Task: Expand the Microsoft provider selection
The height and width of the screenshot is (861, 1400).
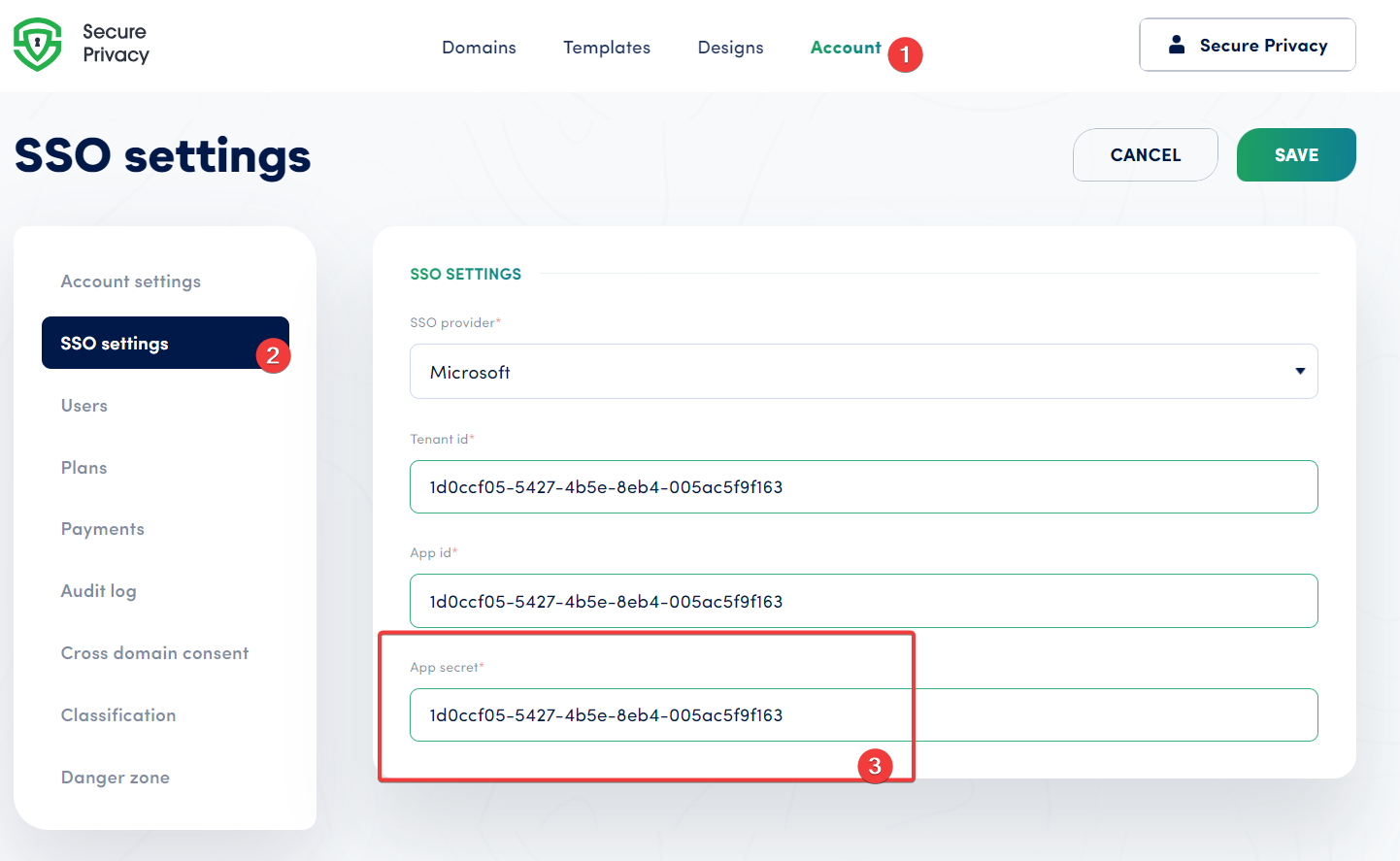Action: tap(1300, 371)
